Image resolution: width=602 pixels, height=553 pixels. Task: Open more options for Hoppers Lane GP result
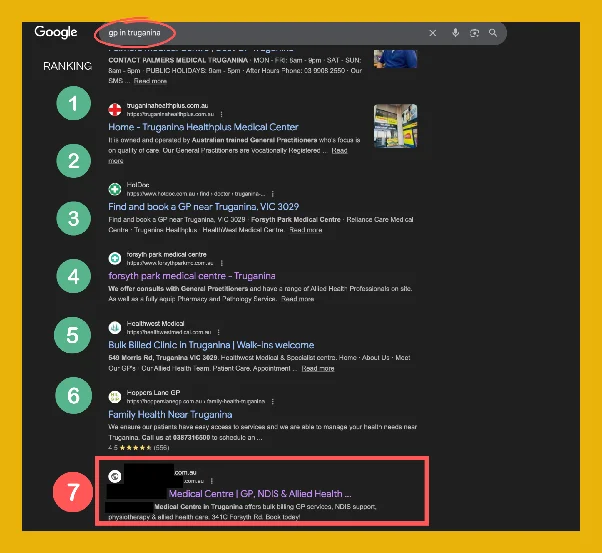point(273,402)
